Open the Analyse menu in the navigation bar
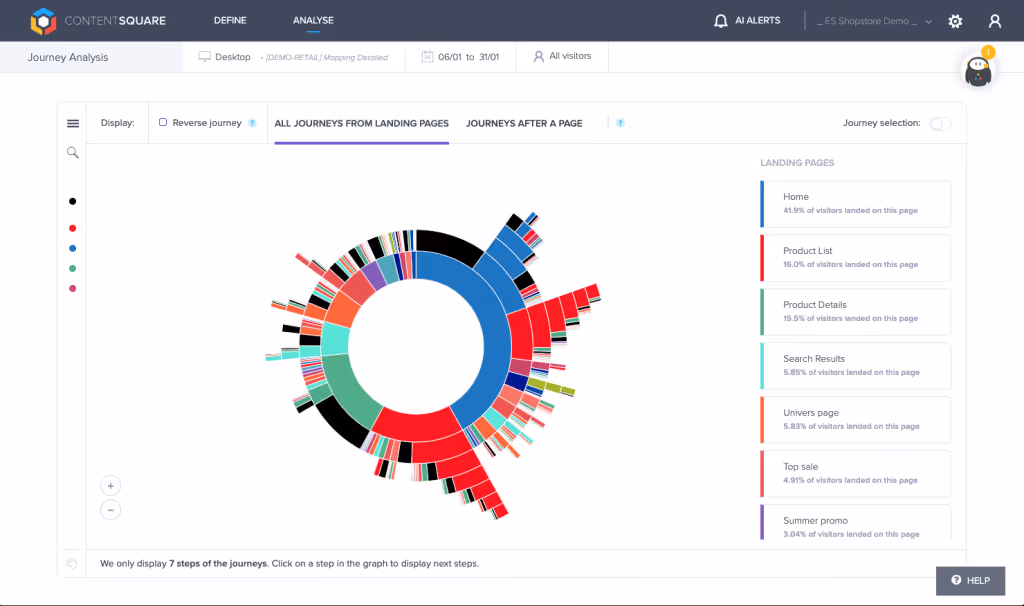1024x606 pixels. click(x=313, y=19)
